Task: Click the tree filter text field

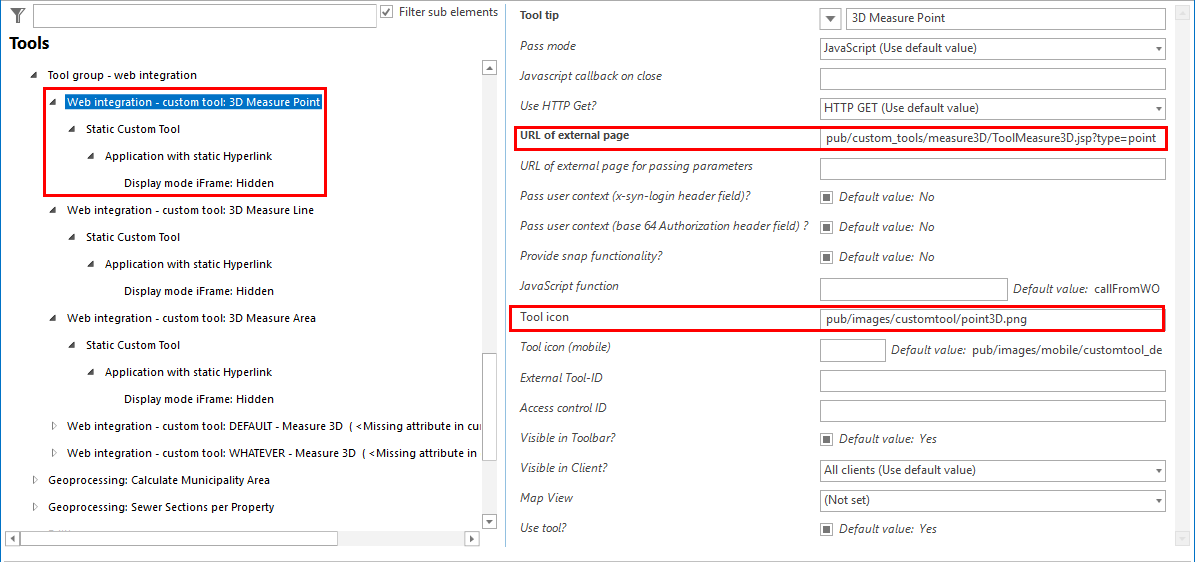Action: pyautogui.click(x=204, y=15)
